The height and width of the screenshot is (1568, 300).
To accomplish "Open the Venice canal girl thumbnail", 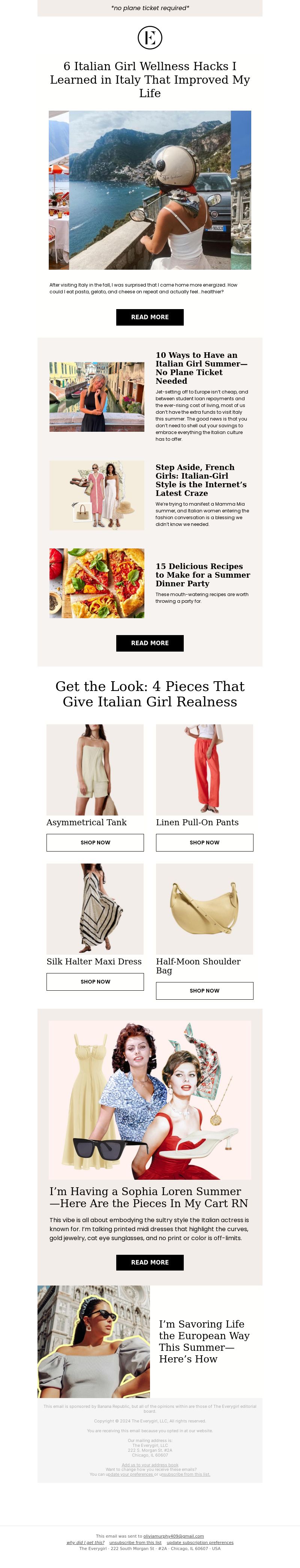I will [x=97, y=397].
